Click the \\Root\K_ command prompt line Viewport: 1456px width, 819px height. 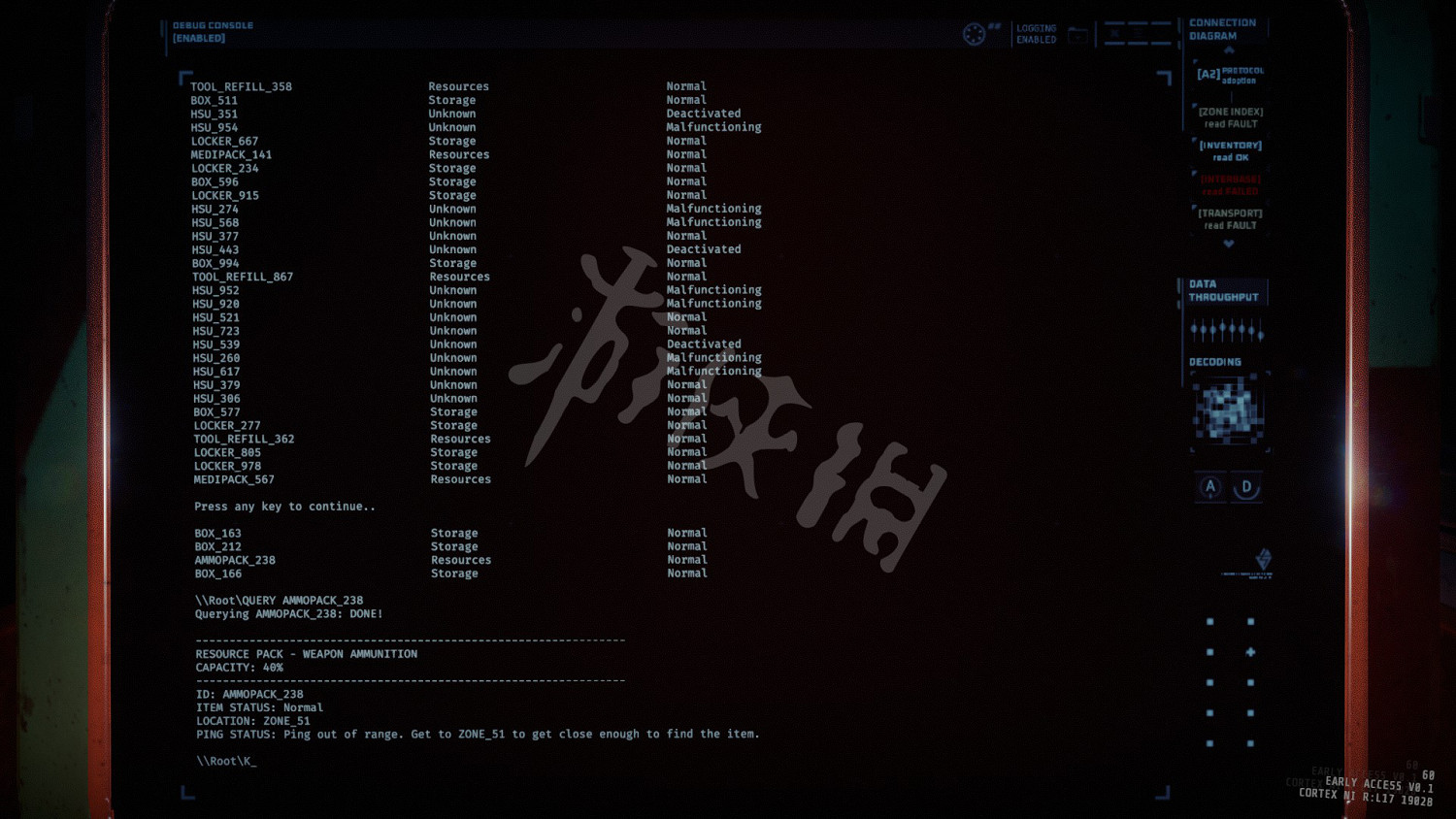(x=226, y=761)
